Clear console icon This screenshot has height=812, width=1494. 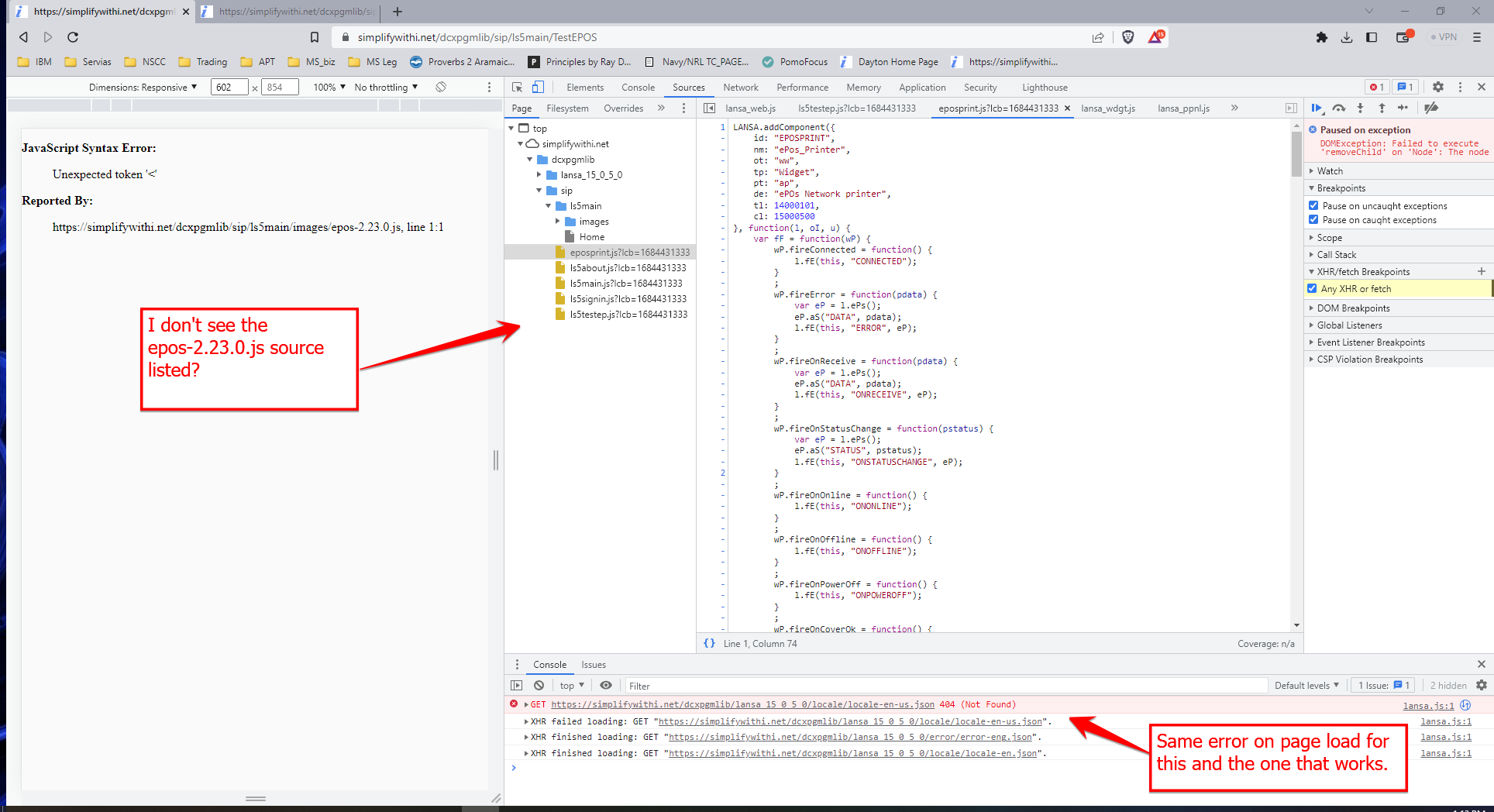pos(539,686)
